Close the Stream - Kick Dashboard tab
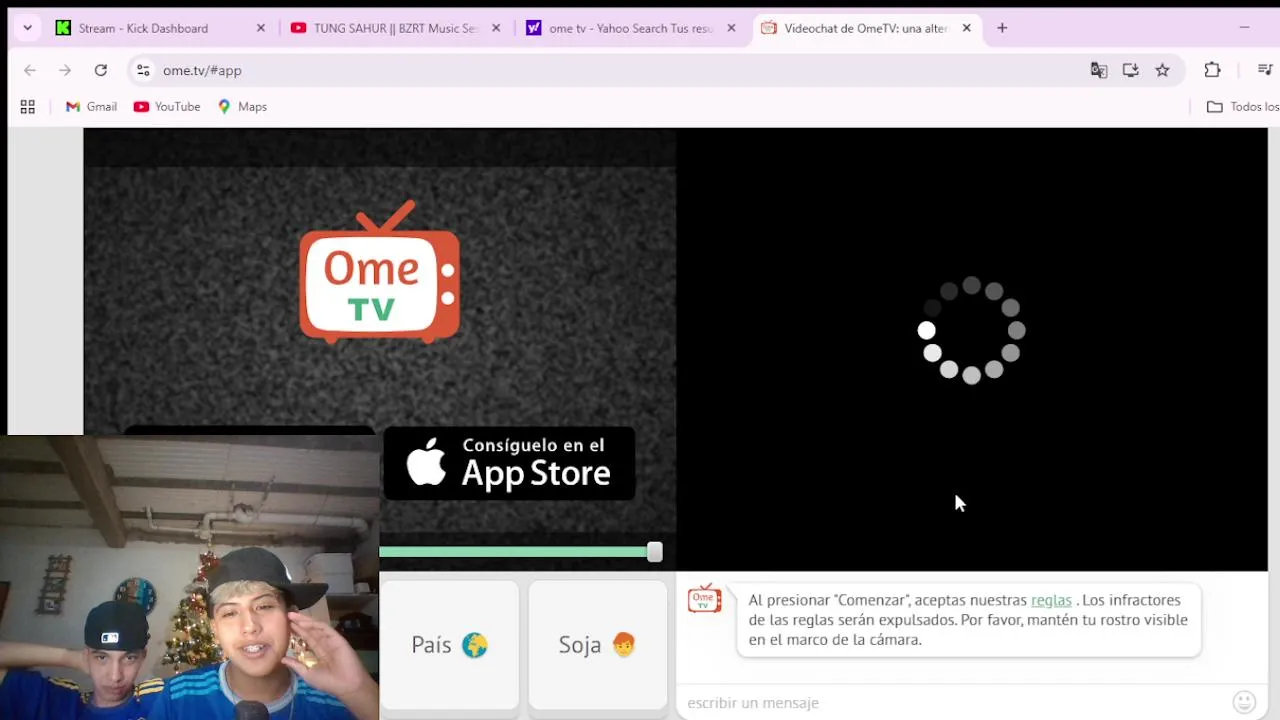The image size is (1280, 720). [261, 28]
